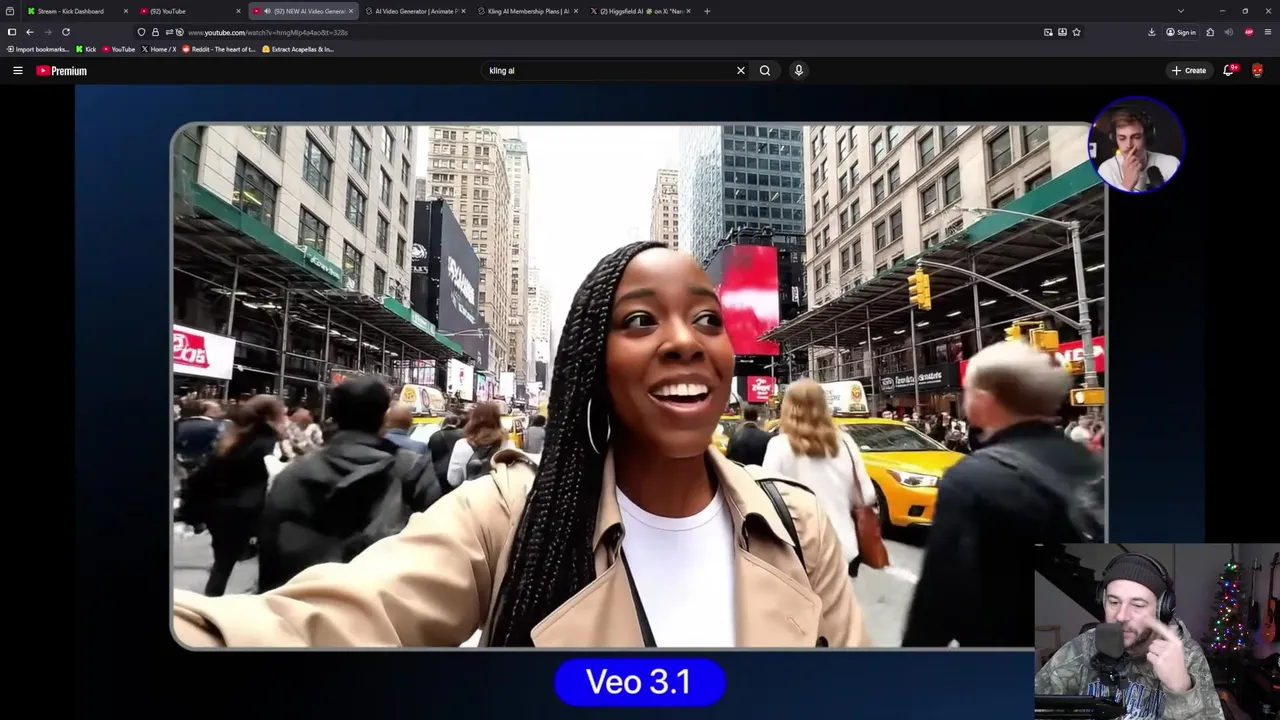
Task: Open the Extract Acapellas bookmark
Action: click(298, 49)
